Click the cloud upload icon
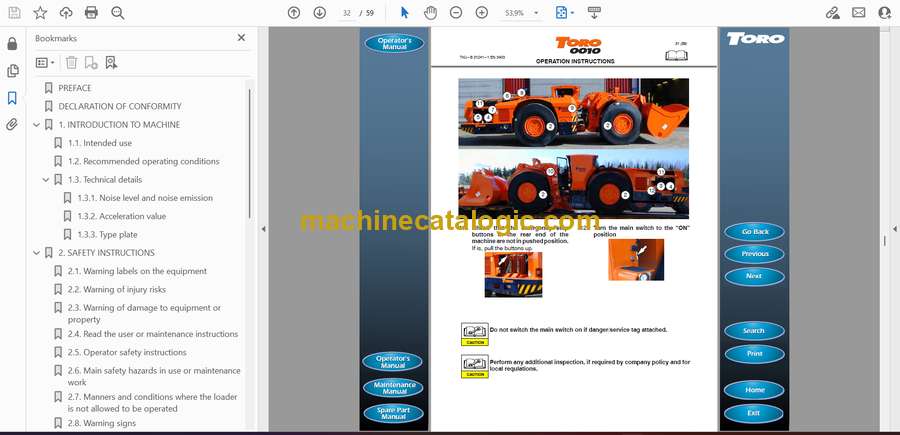This screenshot has width=900, height=435. 66,13
